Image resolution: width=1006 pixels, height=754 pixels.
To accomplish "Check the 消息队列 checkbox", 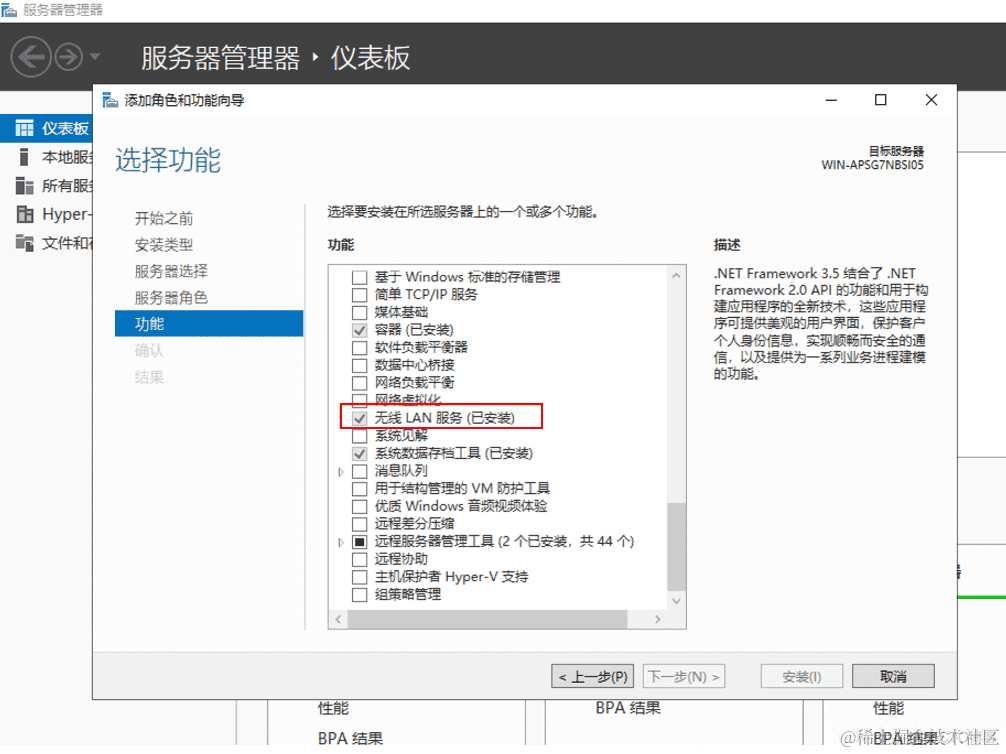I will (360, 472).
